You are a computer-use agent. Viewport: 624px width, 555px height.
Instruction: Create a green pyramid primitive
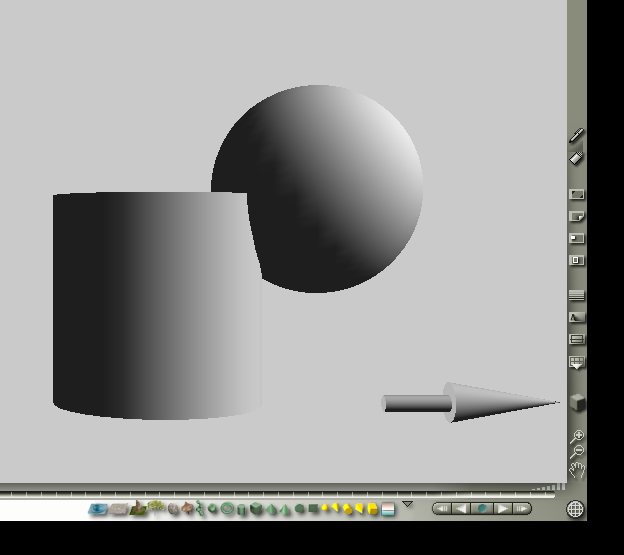coord(271,509)
